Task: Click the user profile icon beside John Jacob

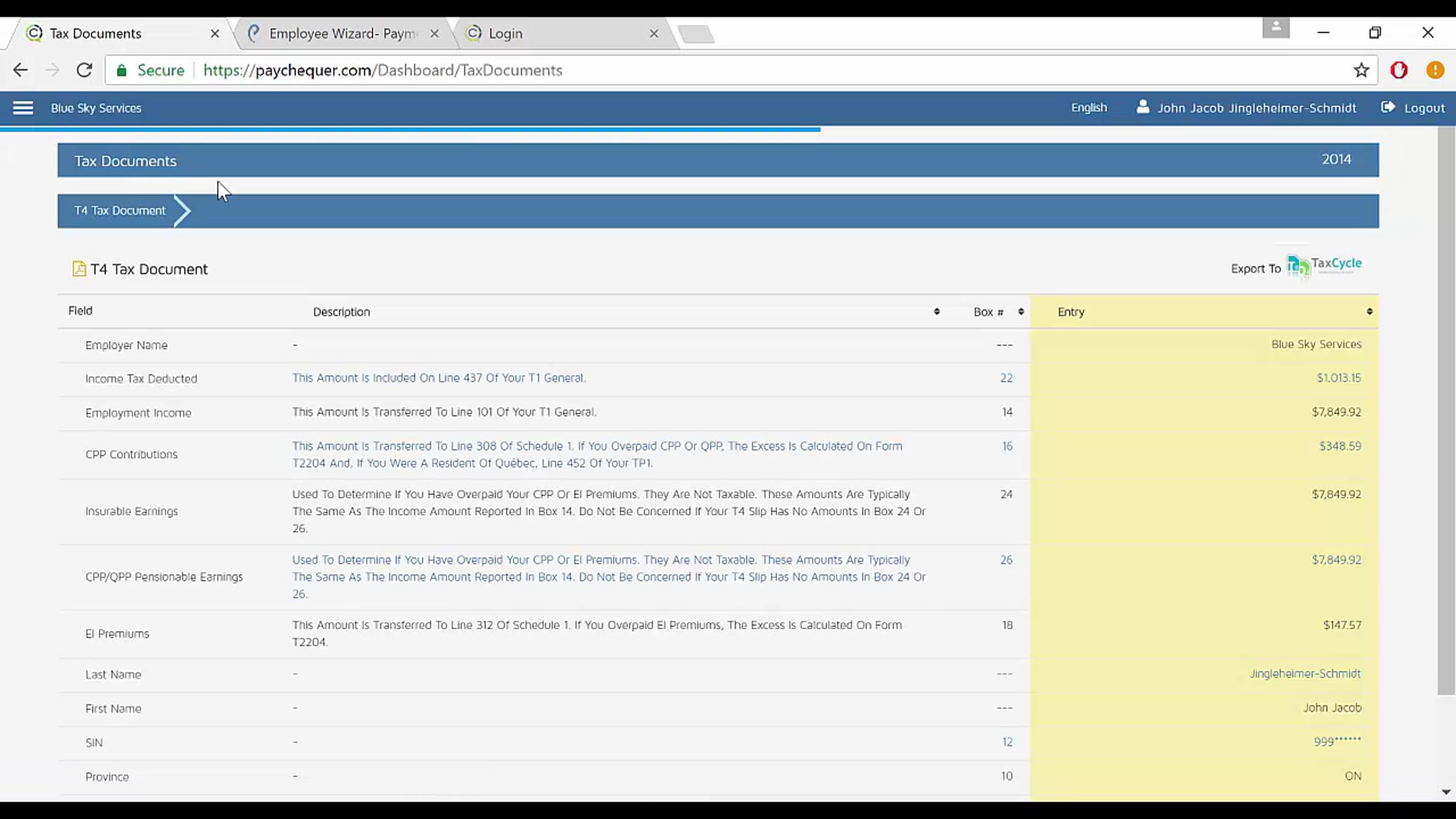Action: [1143, 107]
